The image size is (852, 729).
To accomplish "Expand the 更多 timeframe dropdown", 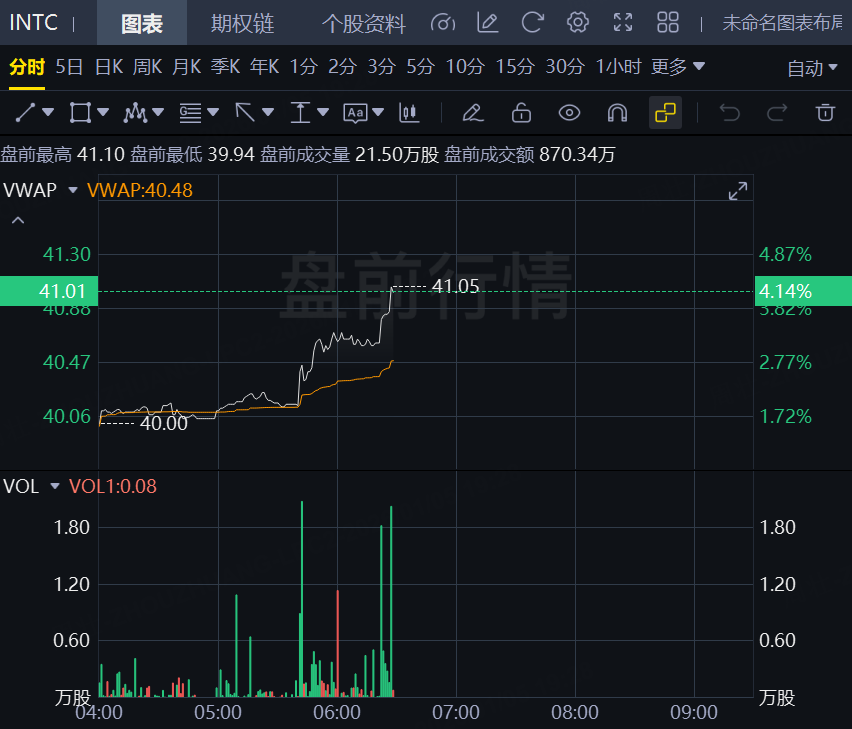I will point(678,67).
